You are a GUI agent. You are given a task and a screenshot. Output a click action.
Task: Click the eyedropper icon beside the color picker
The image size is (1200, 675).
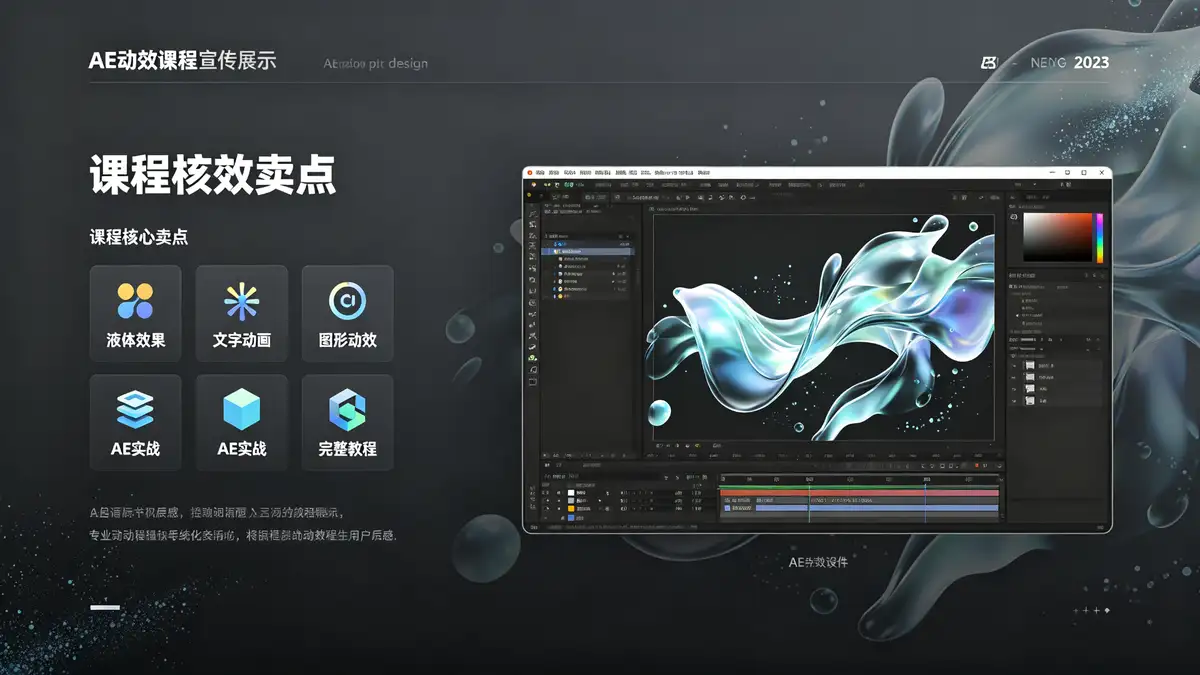1014,217
